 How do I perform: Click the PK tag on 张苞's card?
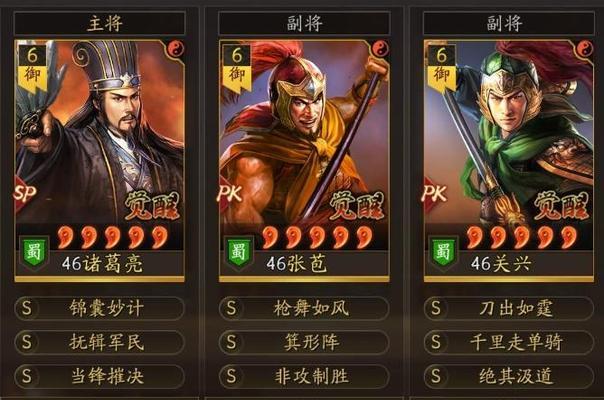tap(230, 193)
